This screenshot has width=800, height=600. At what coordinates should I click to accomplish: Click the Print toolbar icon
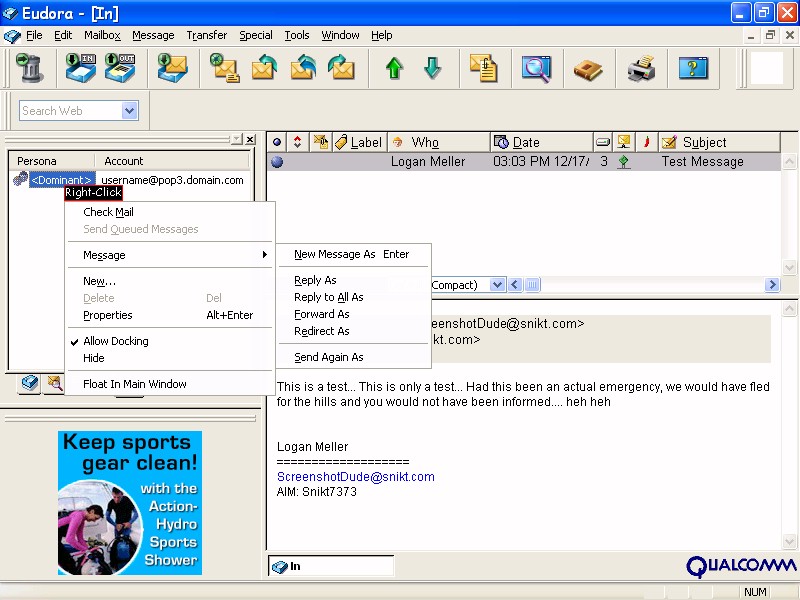click(641, 69)
